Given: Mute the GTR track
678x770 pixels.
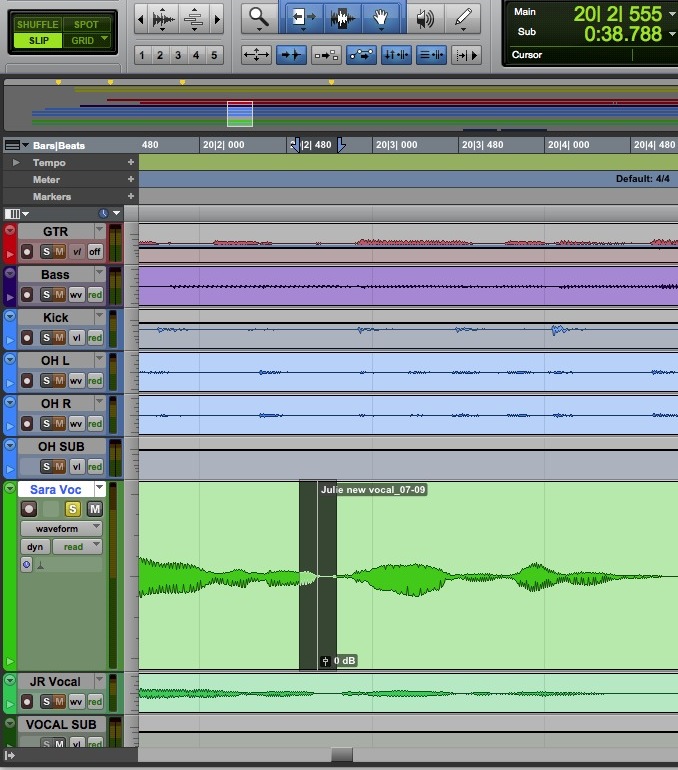Looking at the screenshot, I should 60,251.
